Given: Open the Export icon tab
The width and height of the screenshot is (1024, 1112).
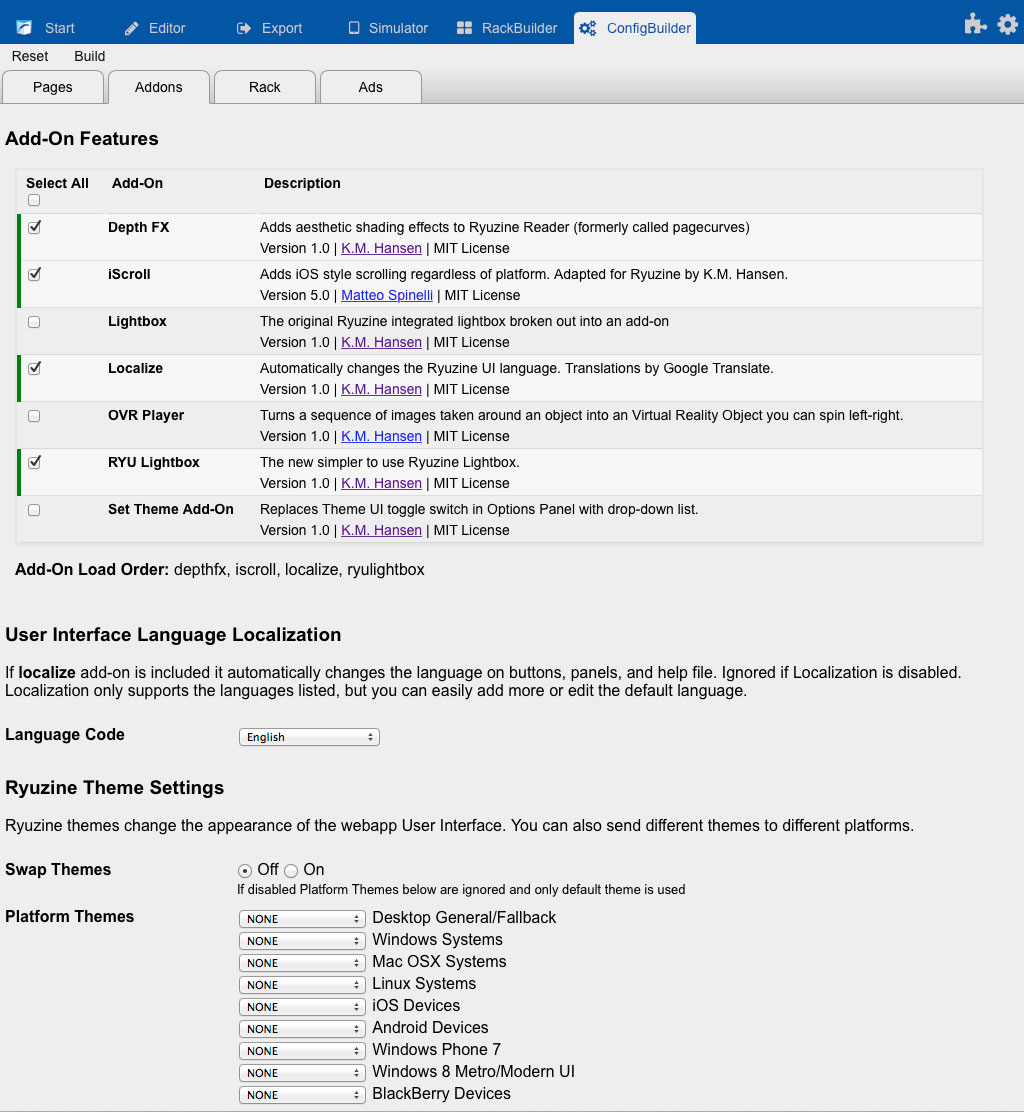Looking at the screenshot, I should (x=244, y=28).
